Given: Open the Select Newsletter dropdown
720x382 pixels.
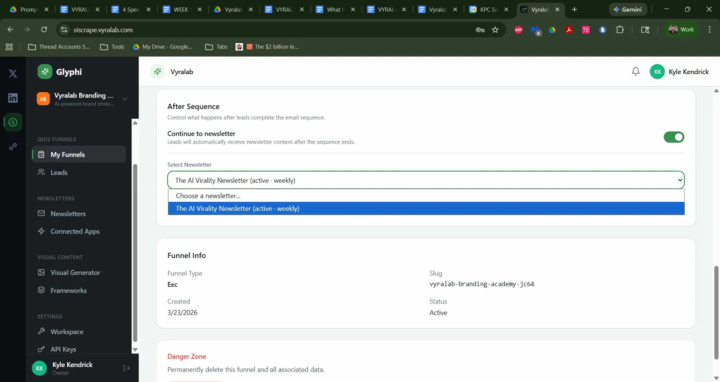Looking at the screenshot, I should tap(426, 180).
